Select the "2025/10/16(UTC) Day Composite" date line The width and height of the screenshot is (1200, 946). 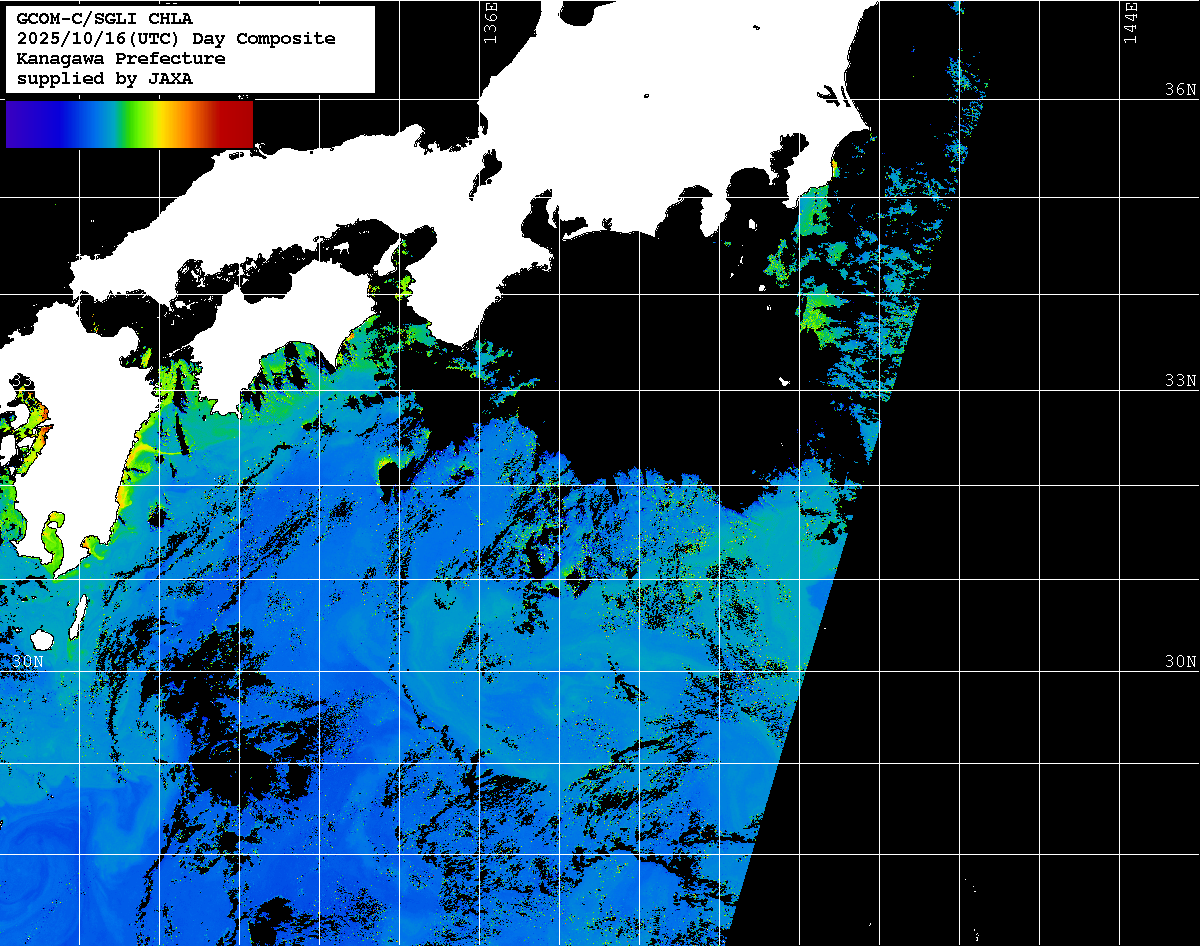click(x=176, y=39)
